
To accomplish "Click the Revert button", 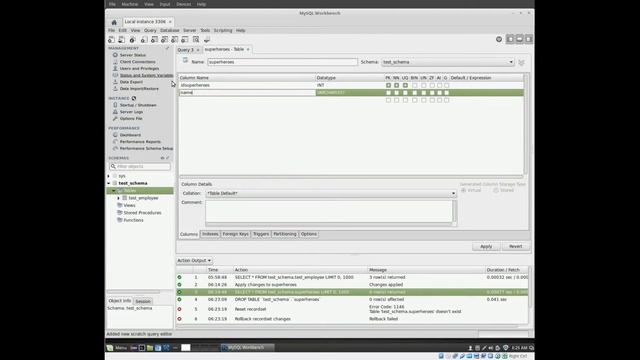I will coord(516,247).
